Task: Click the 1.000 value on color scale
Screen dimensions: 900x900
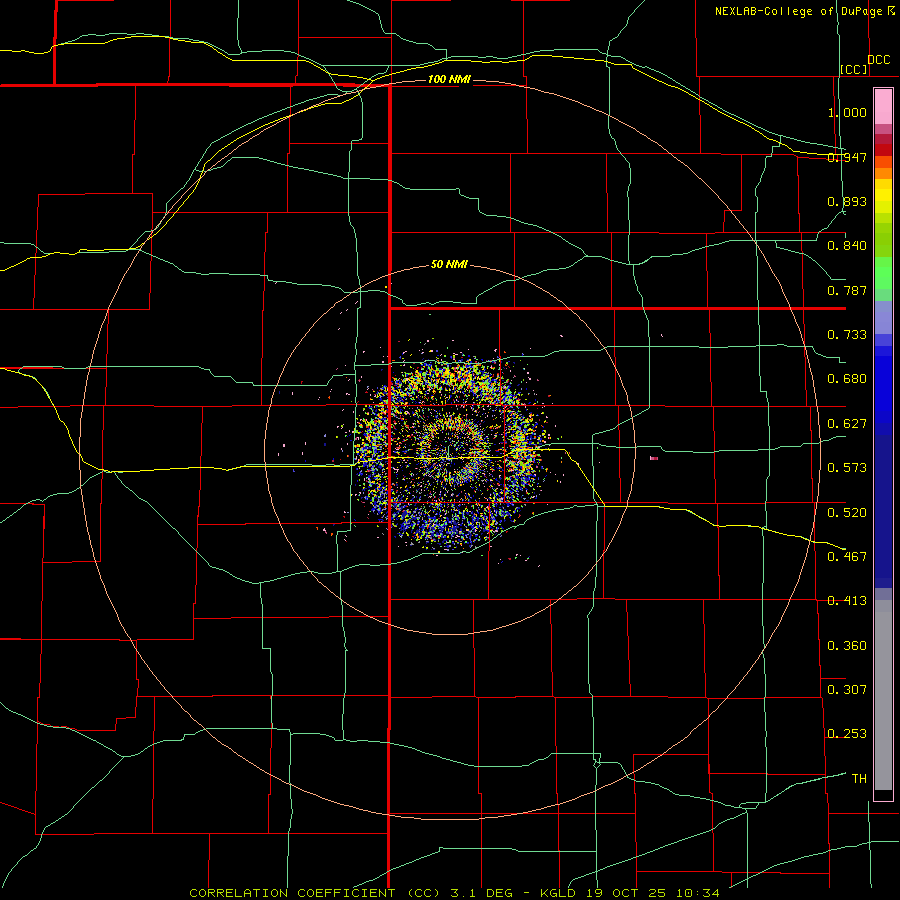Action: pyautogui.click(x=847, y=112)
